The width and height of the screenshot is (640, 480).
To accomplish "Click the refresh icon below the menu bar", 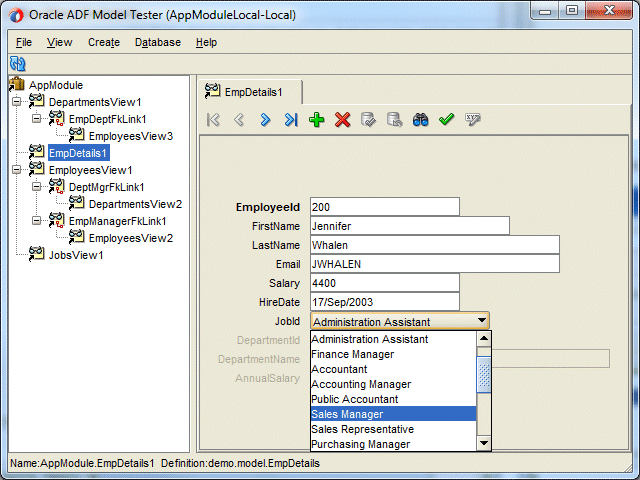I will [x=18, y=64].
